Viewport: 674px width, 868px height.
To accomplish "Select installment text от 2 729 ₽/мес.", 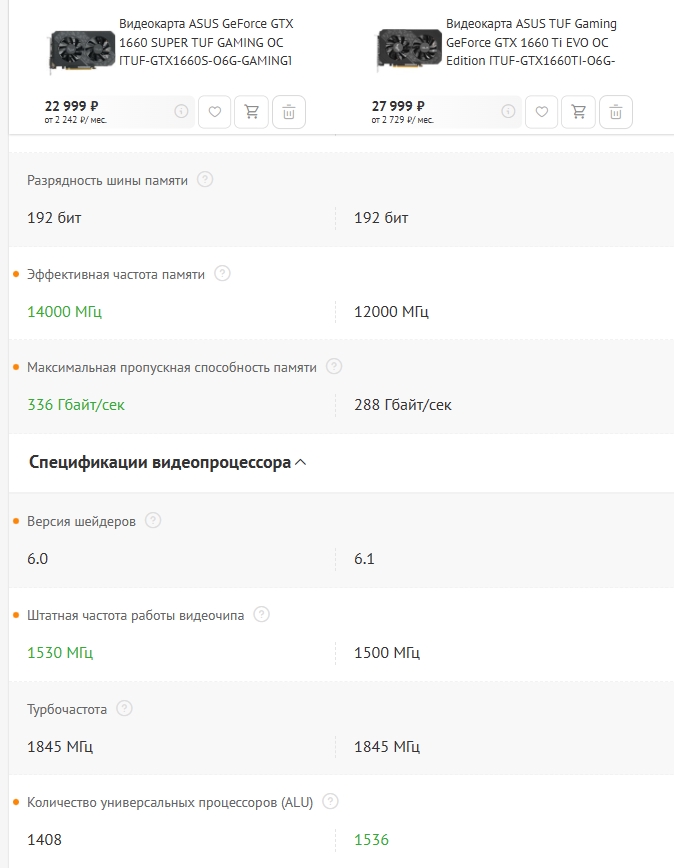I will pos(403,120).
